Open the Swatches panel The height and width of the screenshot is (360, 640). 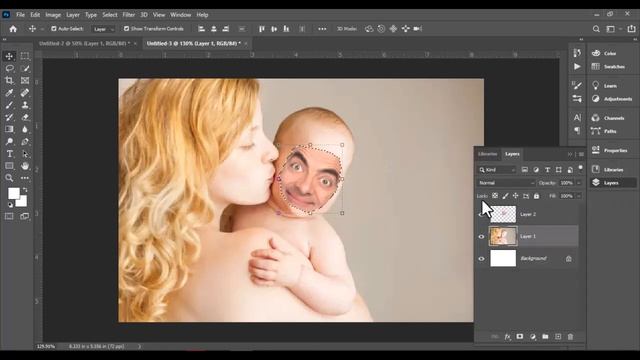point(608,67)
